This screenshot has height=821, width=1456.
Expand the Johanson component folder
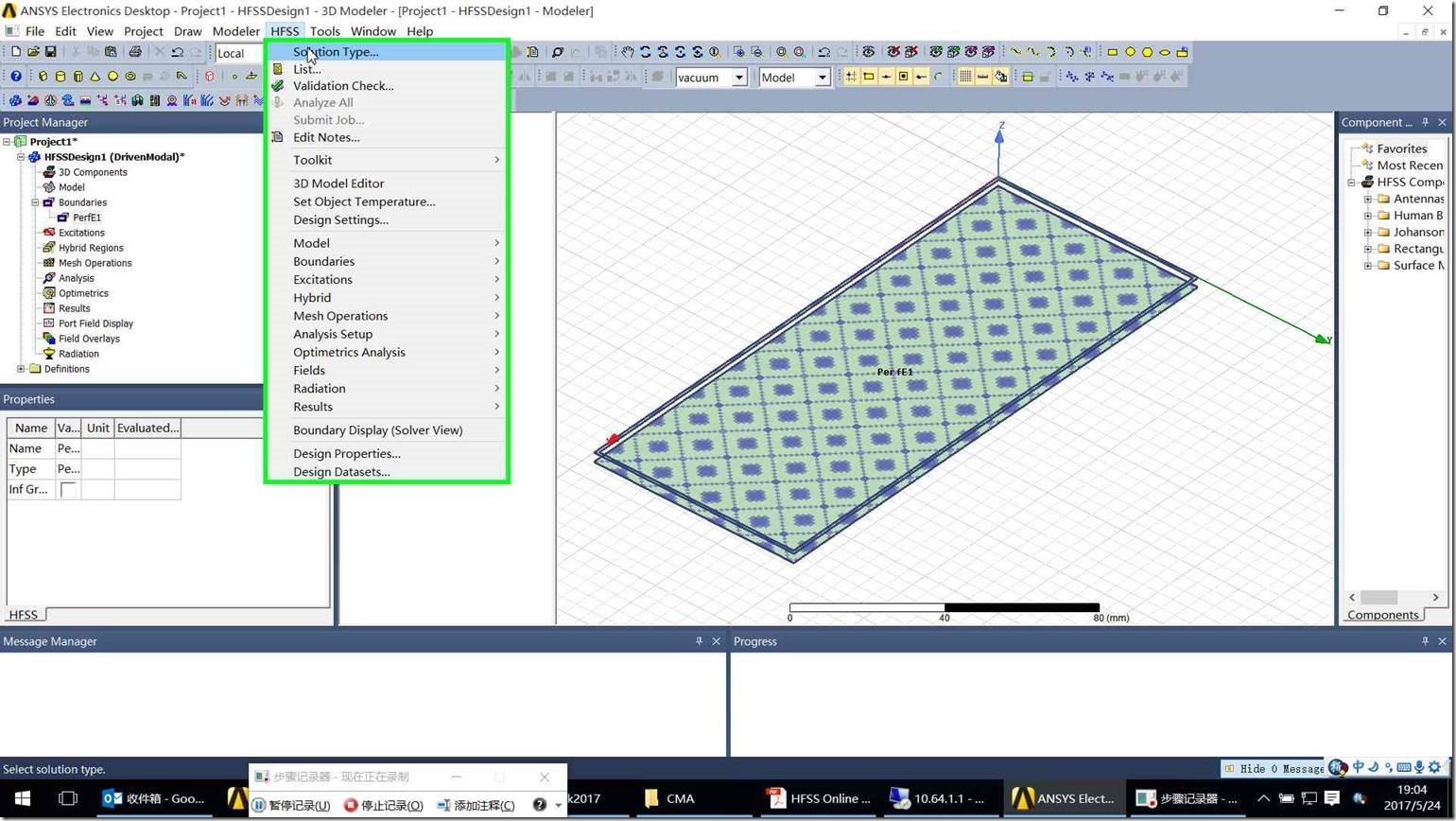click(x=1367, y=232)
